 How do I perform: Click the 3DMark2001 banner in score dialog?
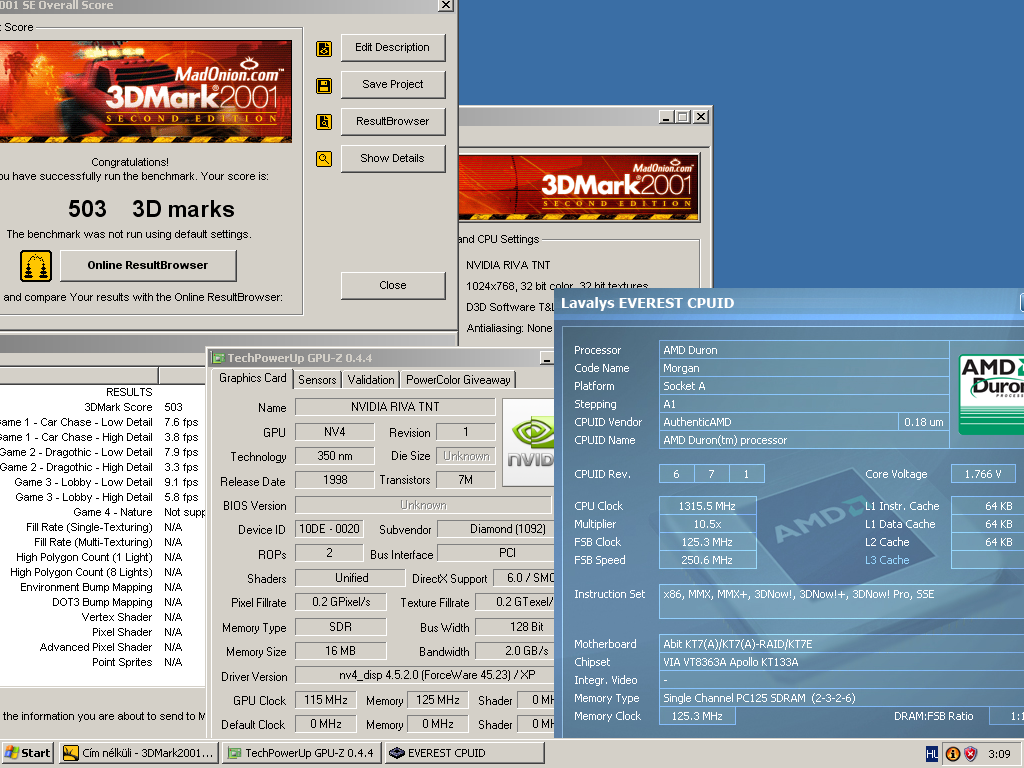[146, 91]
